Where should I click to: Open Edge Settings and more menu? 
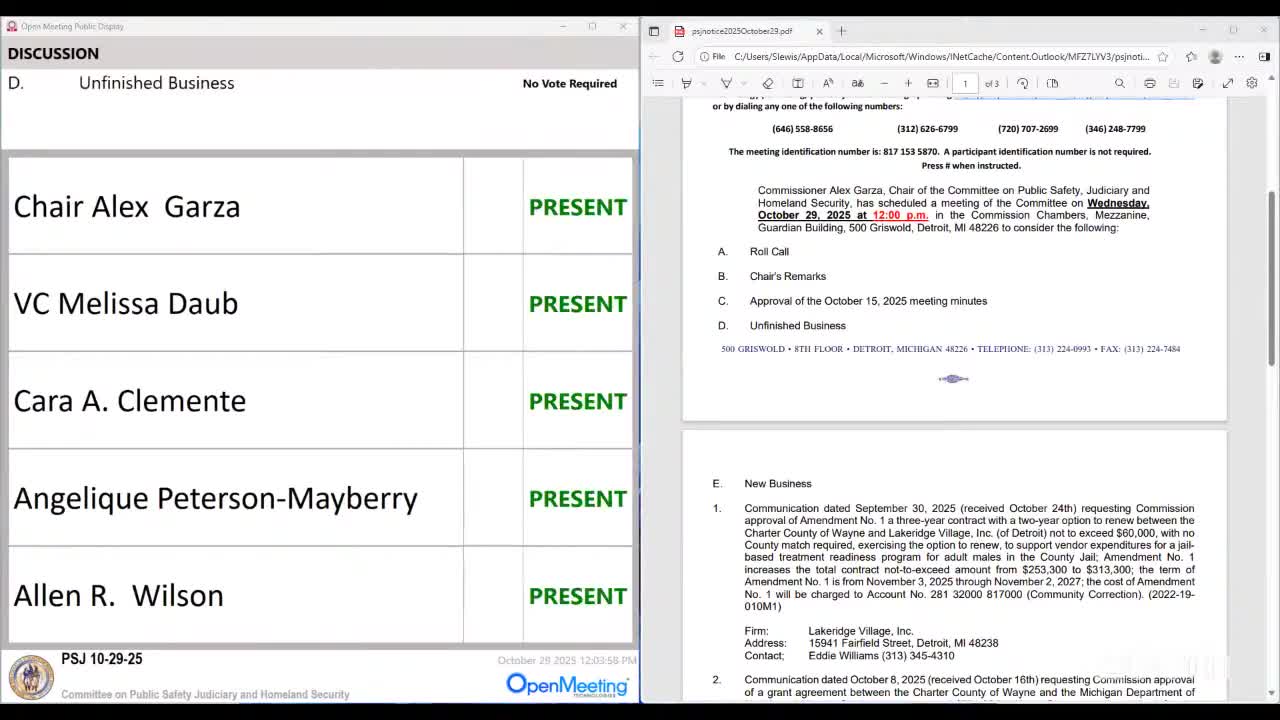pyautogui.click(x=1239, y=57)
